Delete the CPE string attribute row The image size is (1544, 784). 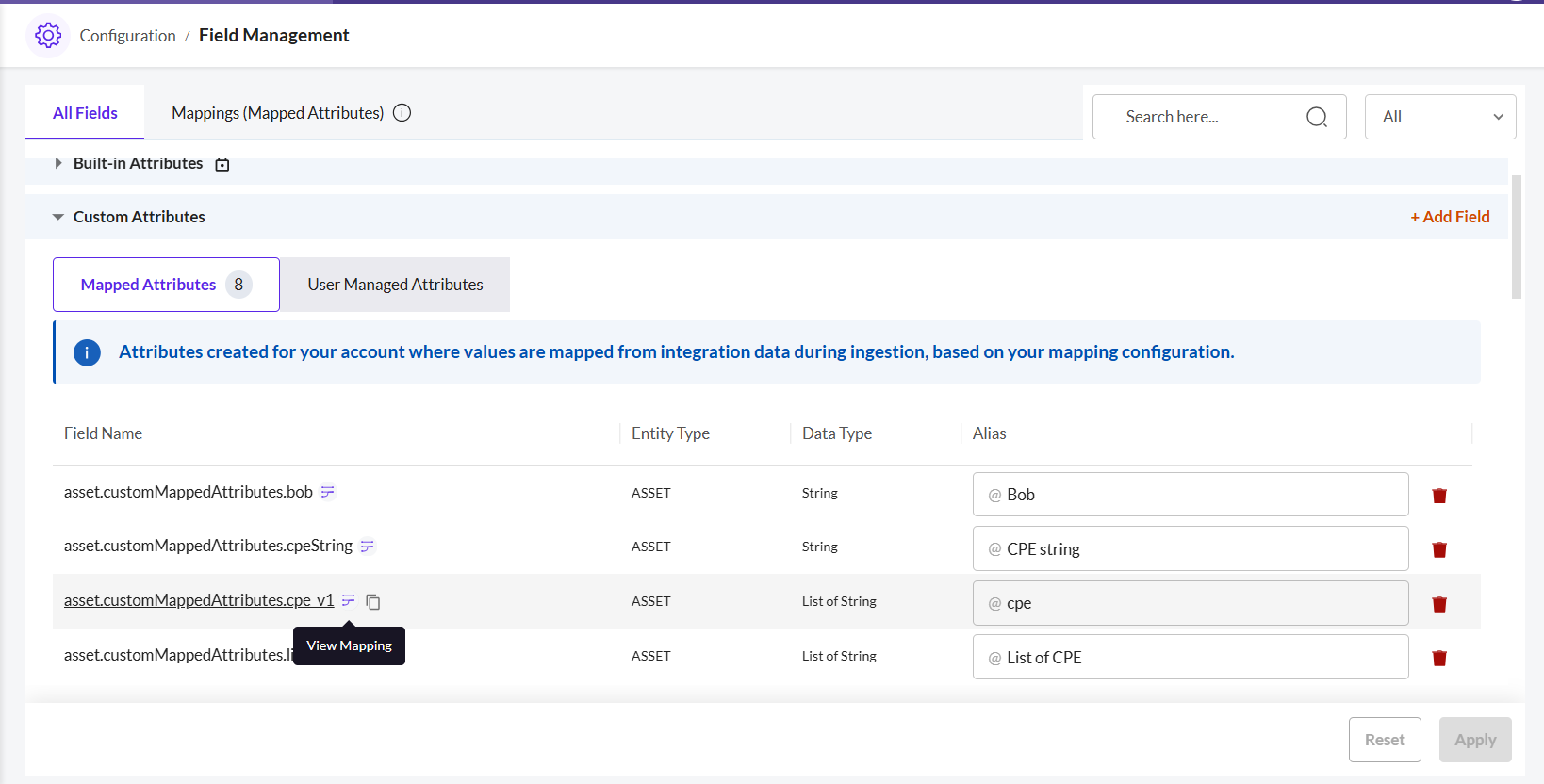(x=1439, y=549)
